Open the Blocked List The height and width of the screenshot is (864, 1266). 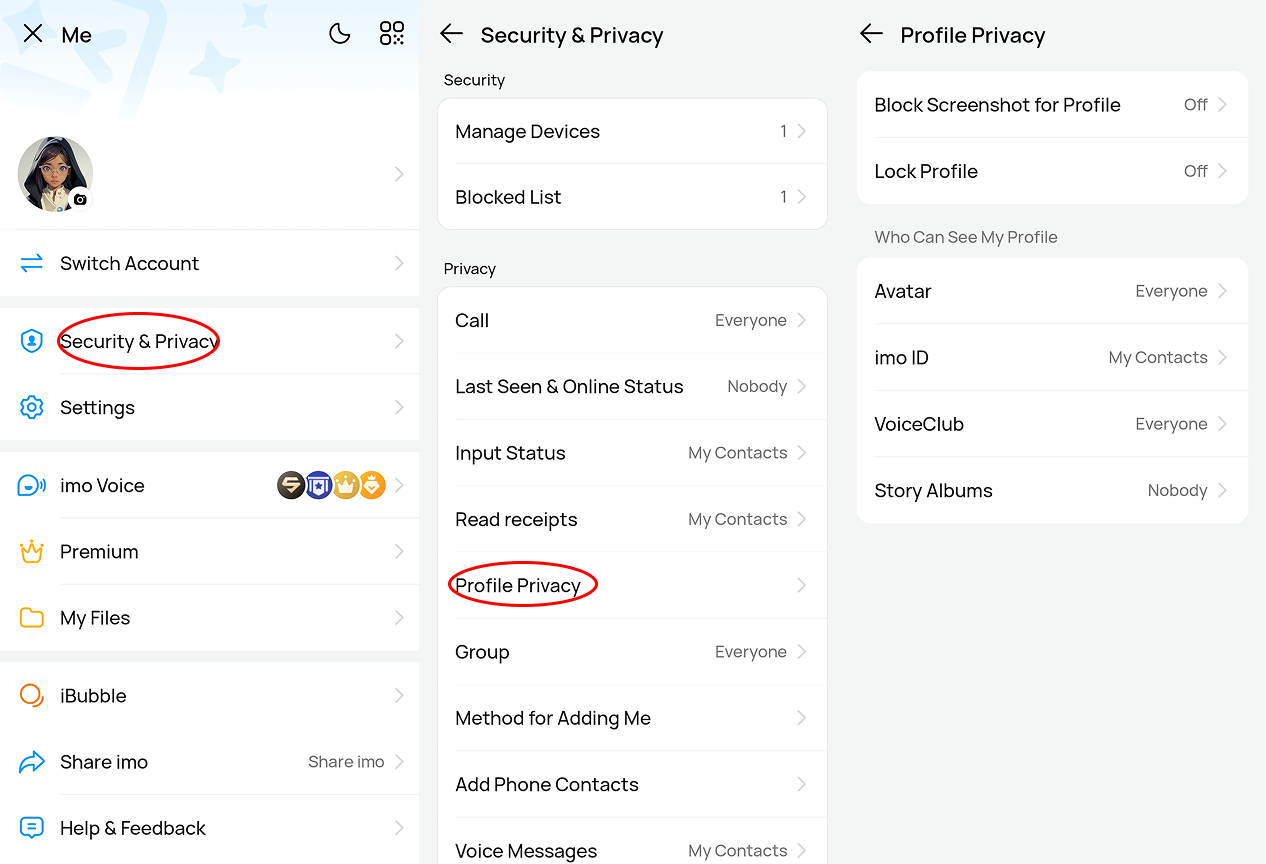coord(632,197)
